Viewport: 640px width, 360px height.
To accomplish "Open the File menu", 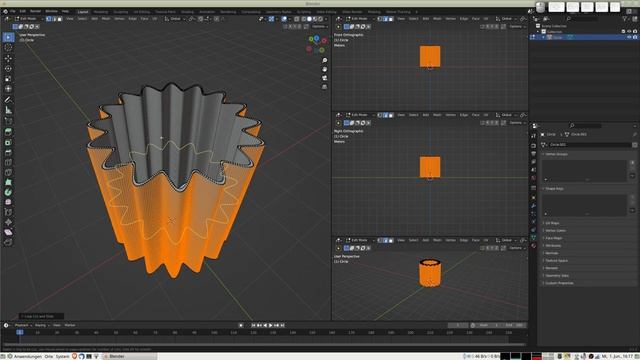I will click(x=13, y=11).
